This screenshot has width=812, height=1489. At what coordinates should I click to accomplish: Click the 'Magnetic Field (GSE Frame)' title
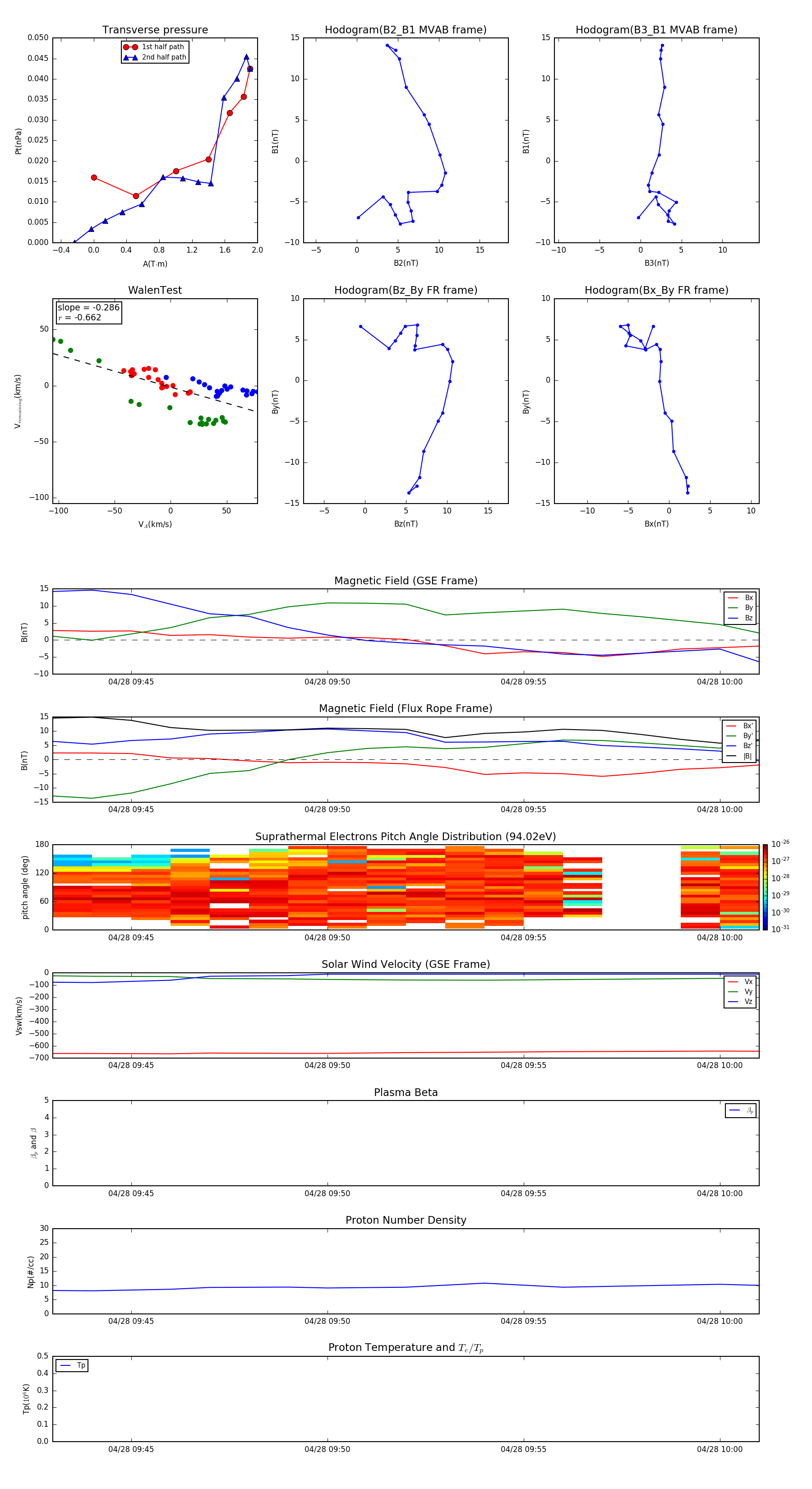pyautogui.click(x=406, y=581)
